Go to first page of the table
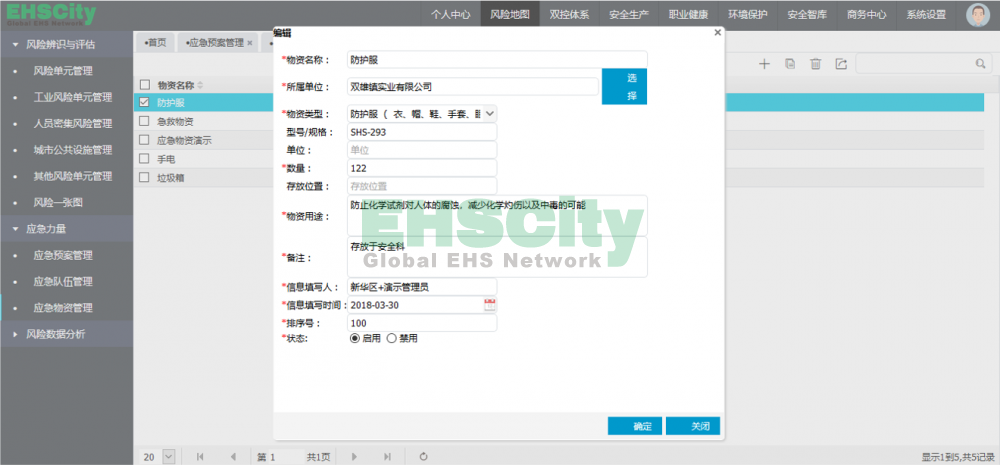 (200, 457)
